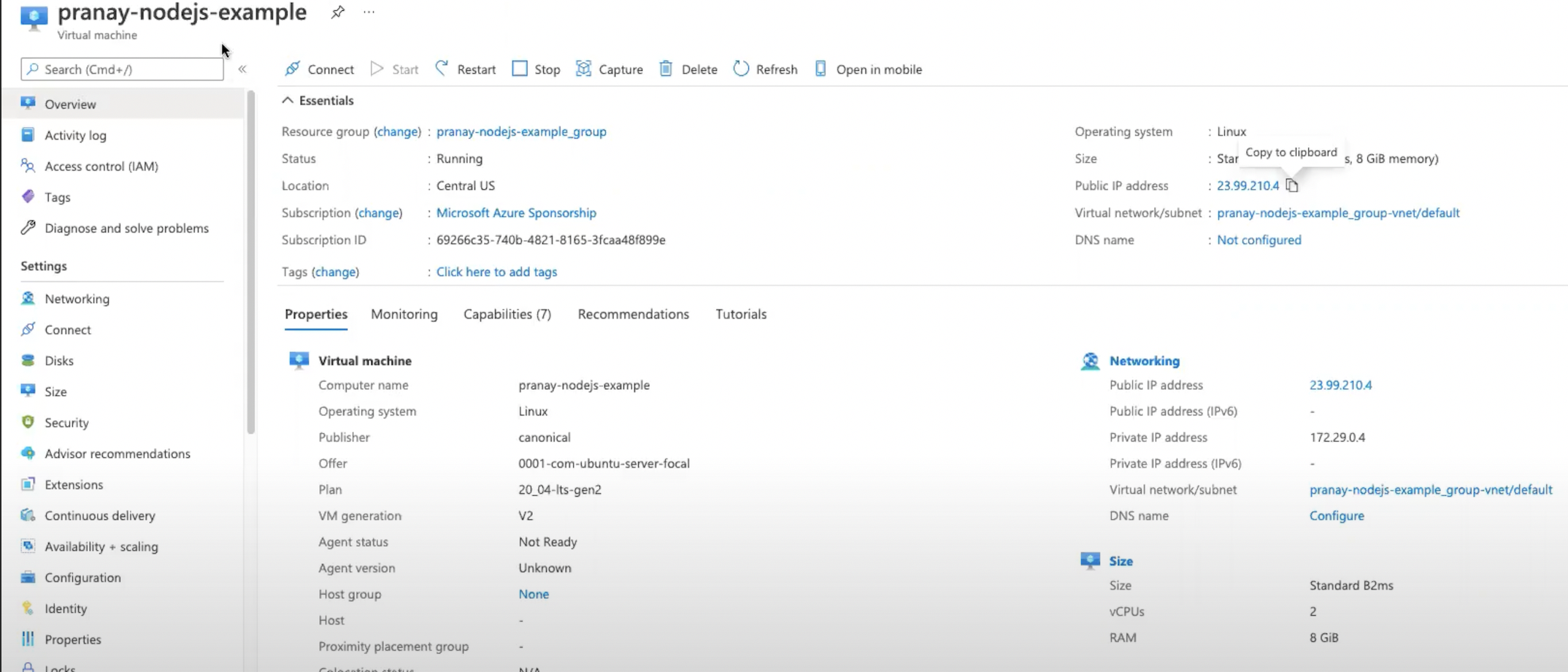Image resolution: width=1568 pixels, height=672 pixels.
Task: Click the Start toolbar button
Action: [x=394, y=69]
